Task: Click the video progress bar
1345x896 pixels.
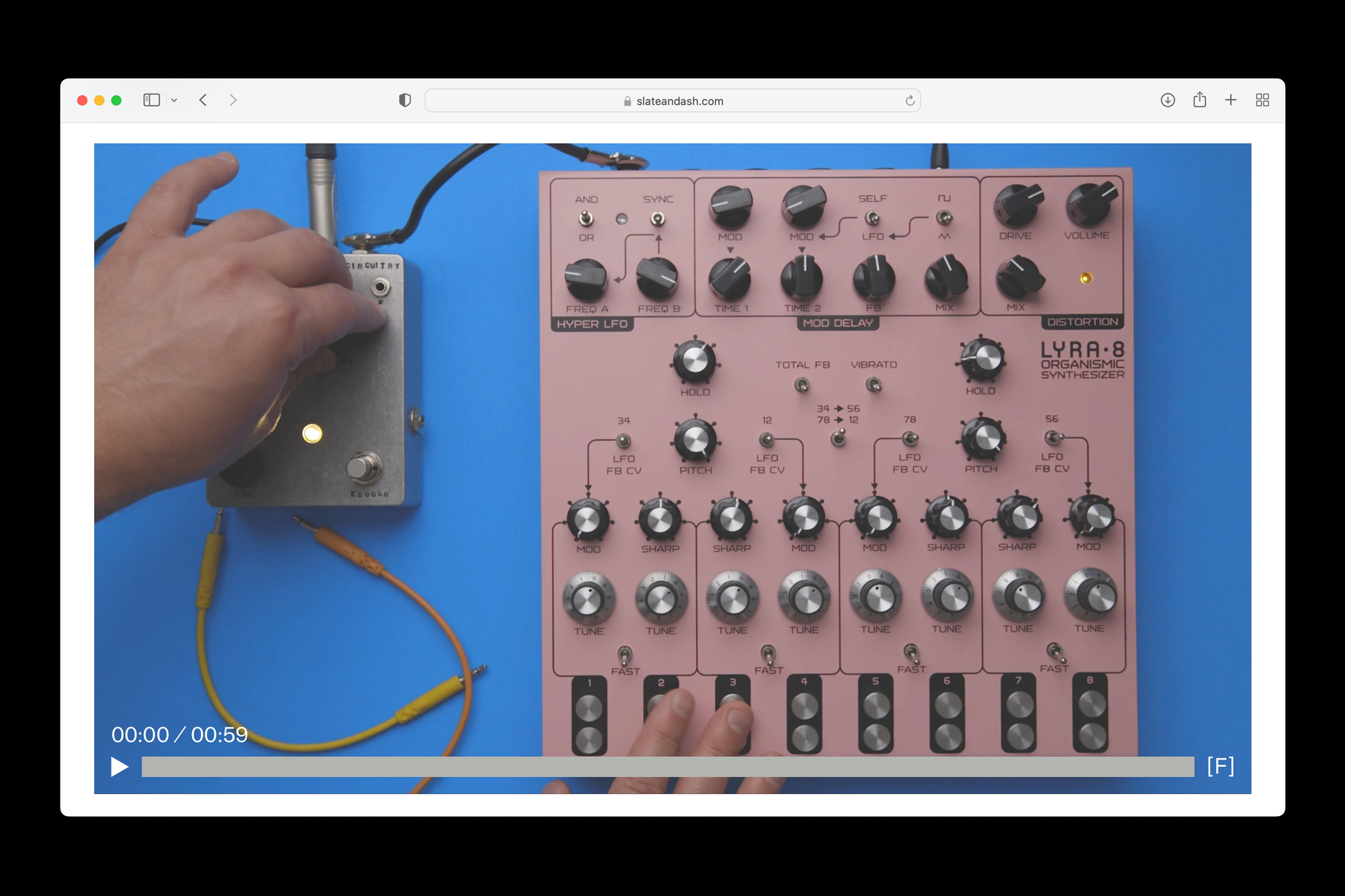Action: (667, 766)
